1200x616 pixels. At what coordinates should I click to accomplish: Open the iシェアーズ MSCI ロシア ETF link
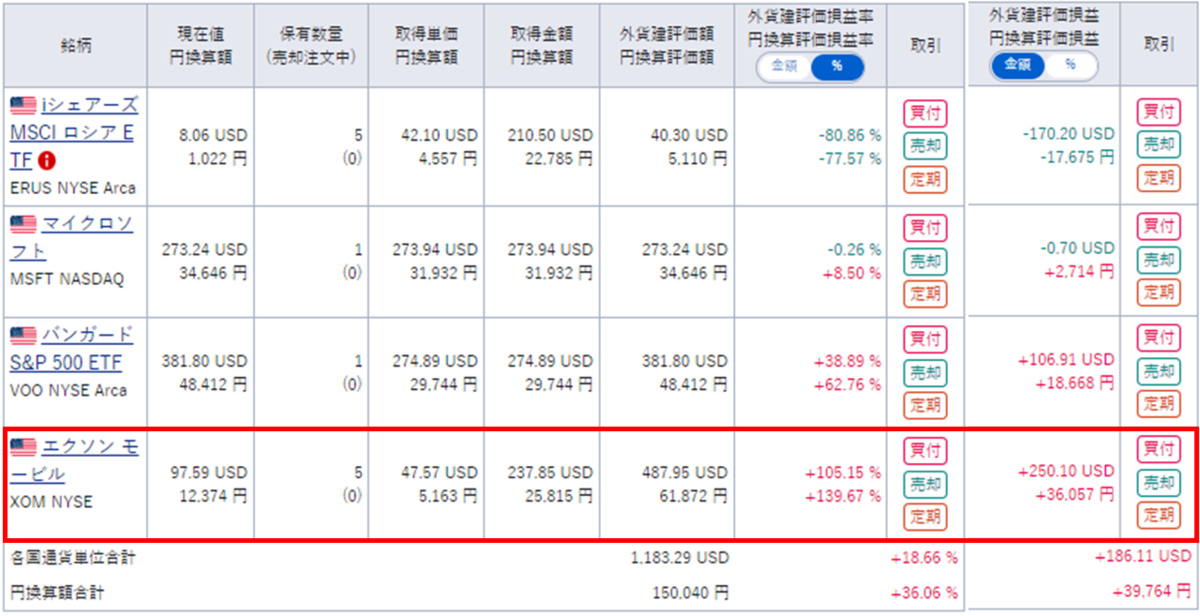click(74, 132)
